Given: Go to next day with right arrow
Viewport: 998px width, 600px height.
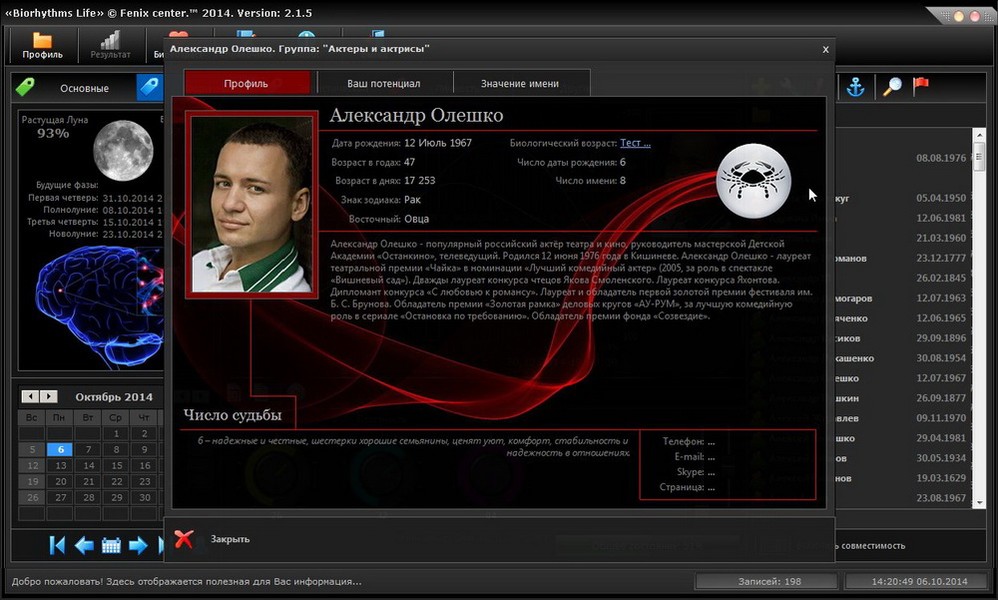Looking at the screenshot, I should pos(138,545).
